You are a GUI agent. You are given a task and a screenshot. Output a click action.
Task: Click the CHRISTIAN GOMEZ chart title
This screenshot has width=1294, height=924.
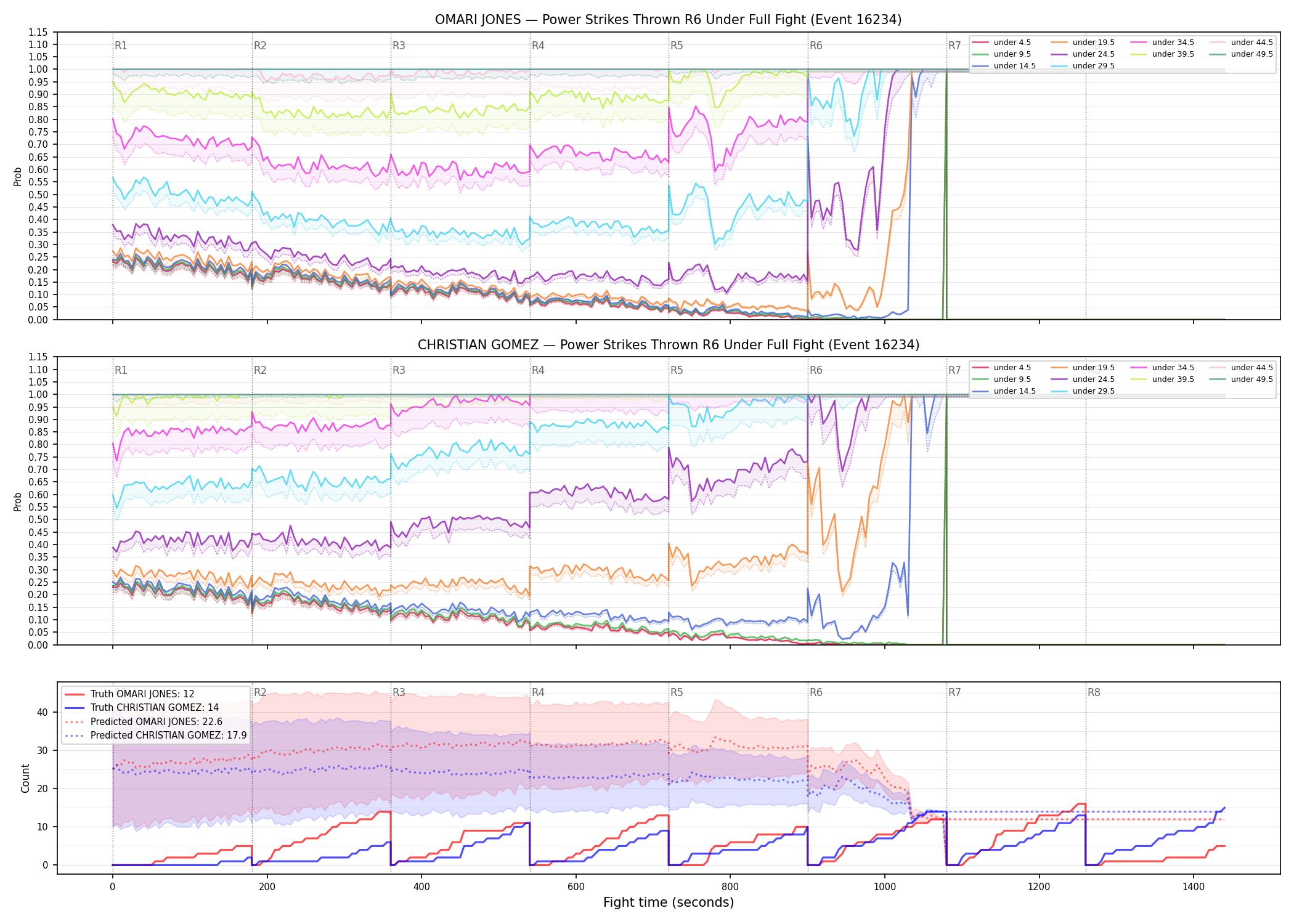point(669,345)
